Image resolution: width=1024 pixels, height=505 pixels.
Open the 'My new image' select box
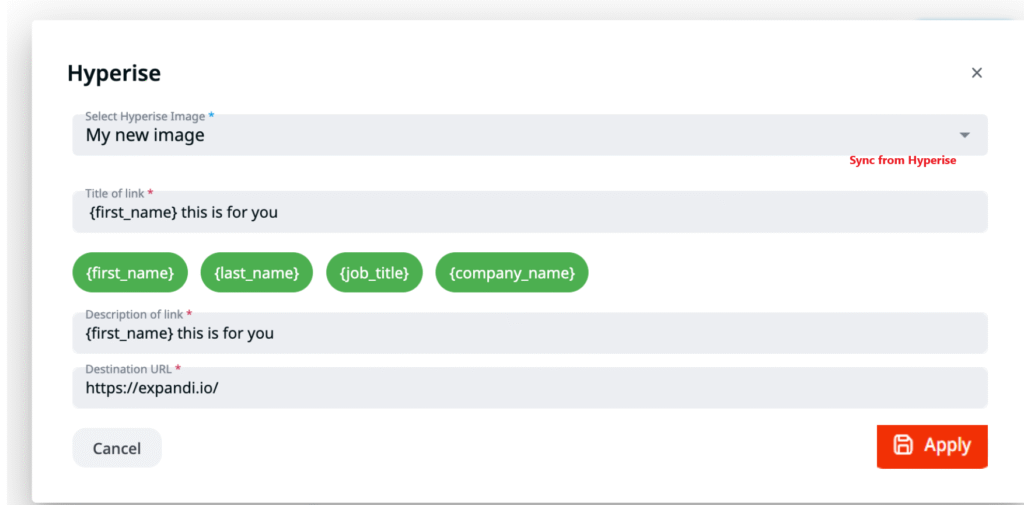500,136
